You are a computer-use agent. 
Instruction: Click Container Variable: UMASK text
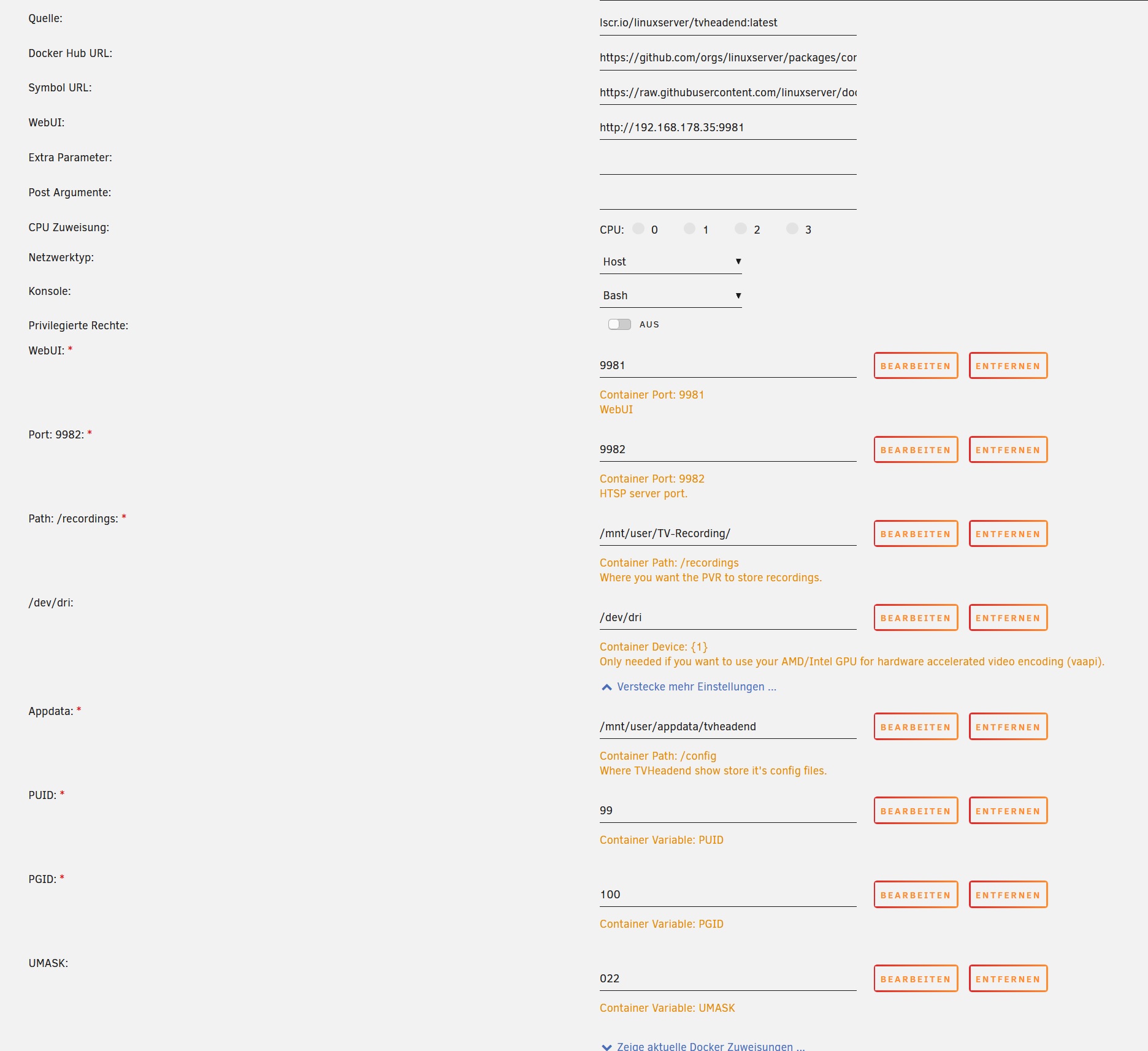tap(667, 1008)
